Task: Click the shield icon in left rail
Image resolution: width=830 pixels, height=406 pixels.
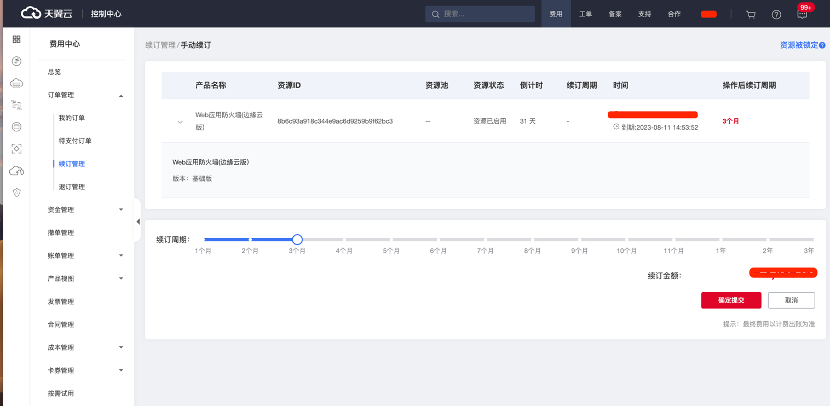Action: [x=16, y=191]
